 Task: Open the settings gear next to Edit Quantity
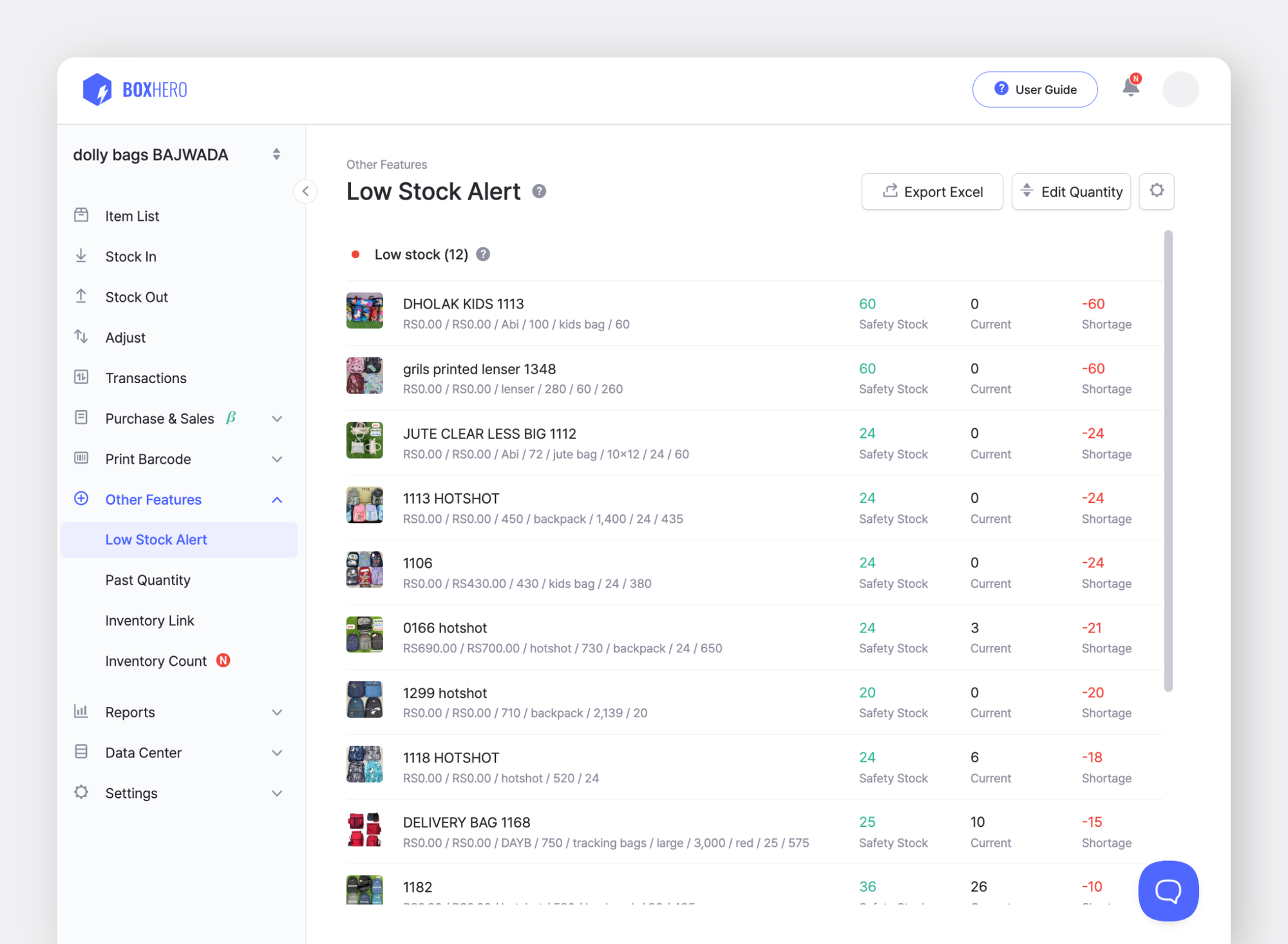[x=1157, y=191]
